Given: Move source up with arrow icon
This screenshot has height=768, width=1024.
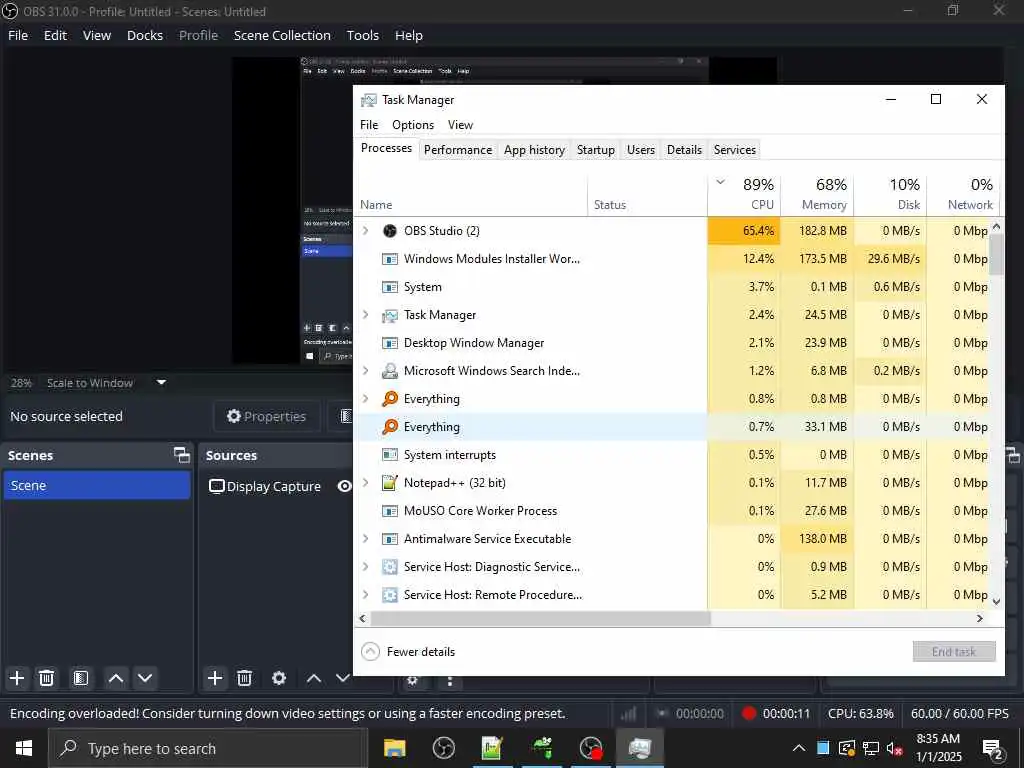Looking at the screenshot, I should (x=314, y=678).
